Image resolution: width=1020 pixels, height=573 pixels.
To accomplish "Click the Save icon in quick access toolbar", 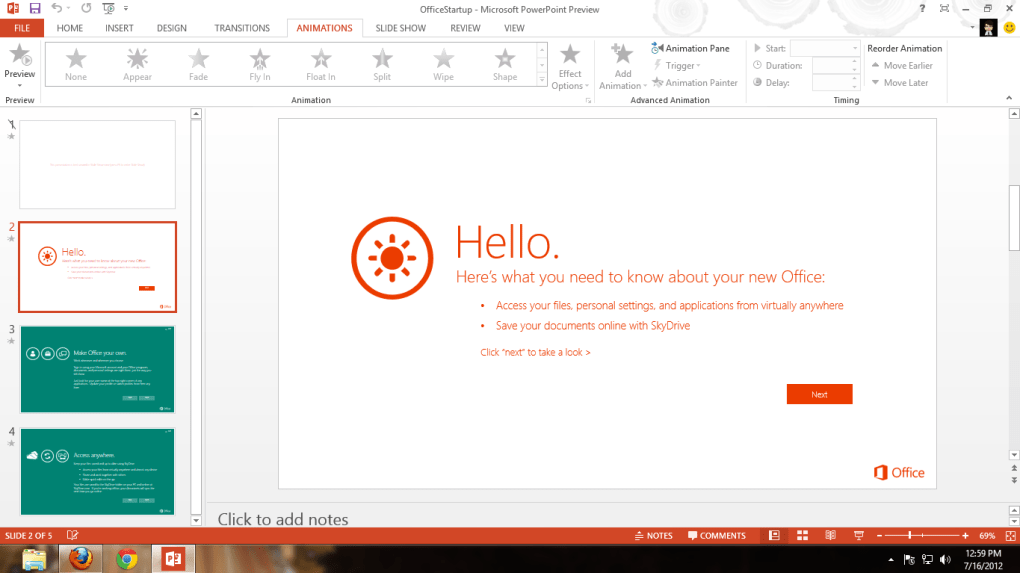I will pos(35,8).
